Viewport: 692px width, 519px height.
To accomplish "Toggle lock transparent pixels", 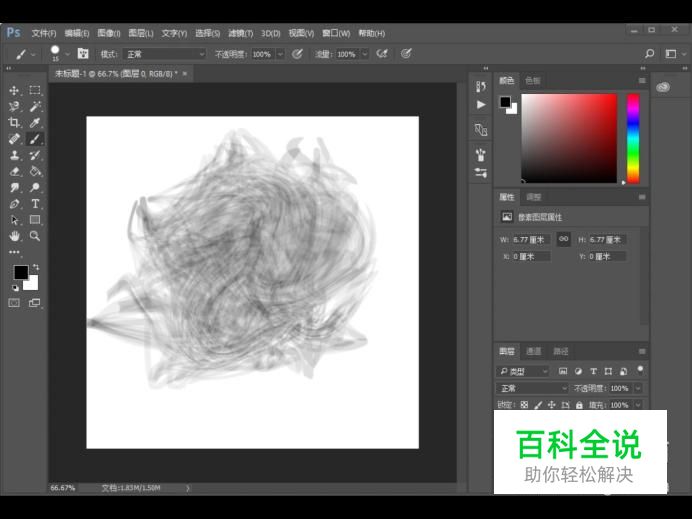I will point(524,405).
